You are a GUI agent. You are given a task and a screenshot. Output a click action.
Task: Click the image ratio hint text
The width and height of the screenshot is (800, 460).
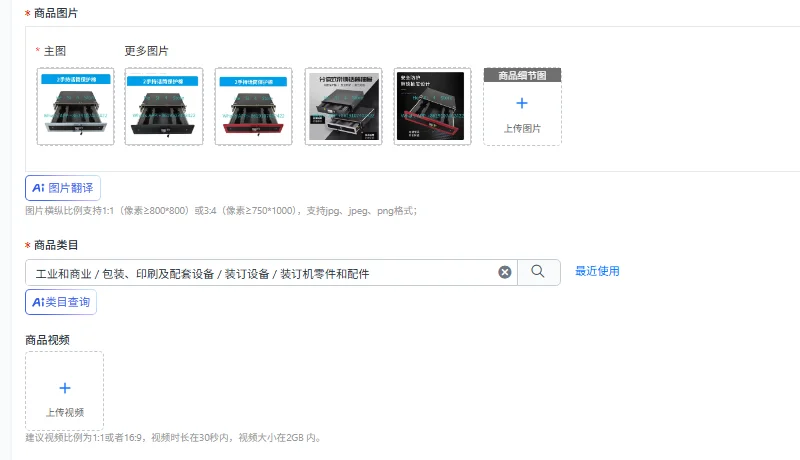coord(221,211)
